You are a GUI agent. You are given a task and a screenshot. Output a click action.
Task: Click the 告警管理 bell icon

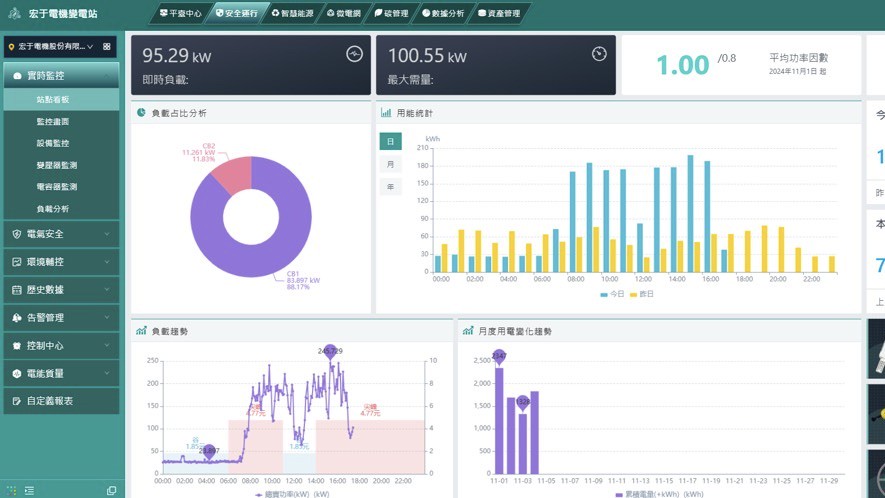click(x=16, y=317)
